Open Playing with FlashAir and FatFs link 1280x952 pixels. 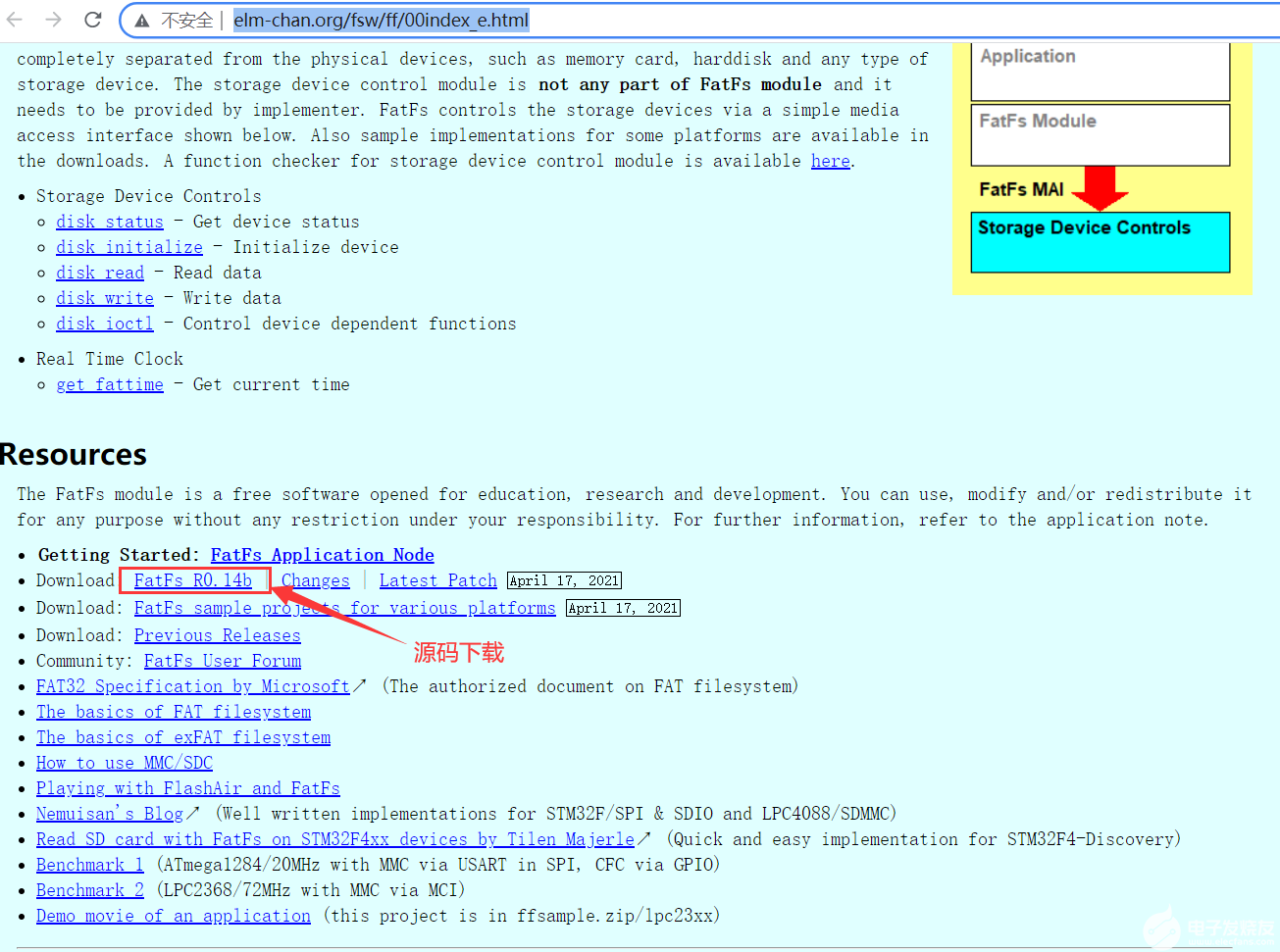[x=188, y=788]
